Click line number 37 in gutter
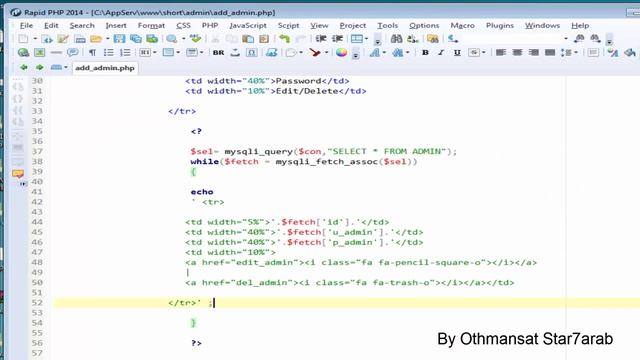The width and height of the screenshot is (640, 360). tap(37, 151)
